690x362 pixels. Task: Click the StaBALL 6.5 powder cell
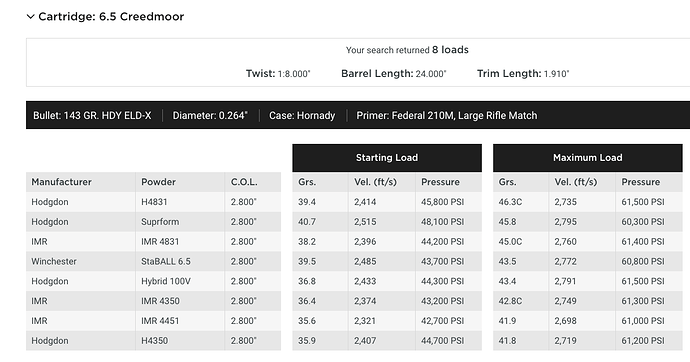click(180, 261)
